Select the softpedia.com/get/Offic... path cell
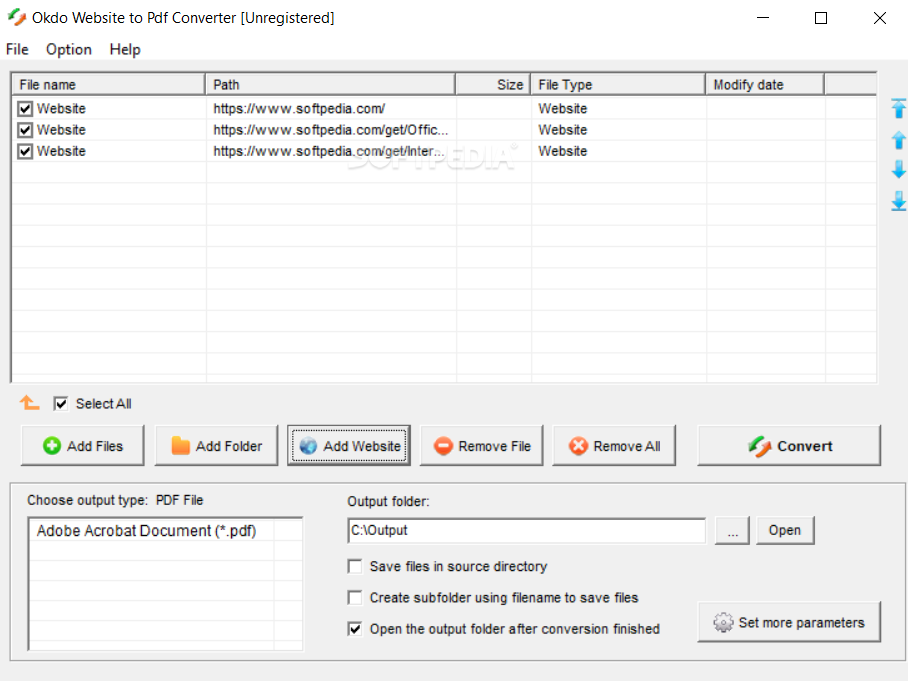Screen dimensions: 908x681 click(331, 130)
